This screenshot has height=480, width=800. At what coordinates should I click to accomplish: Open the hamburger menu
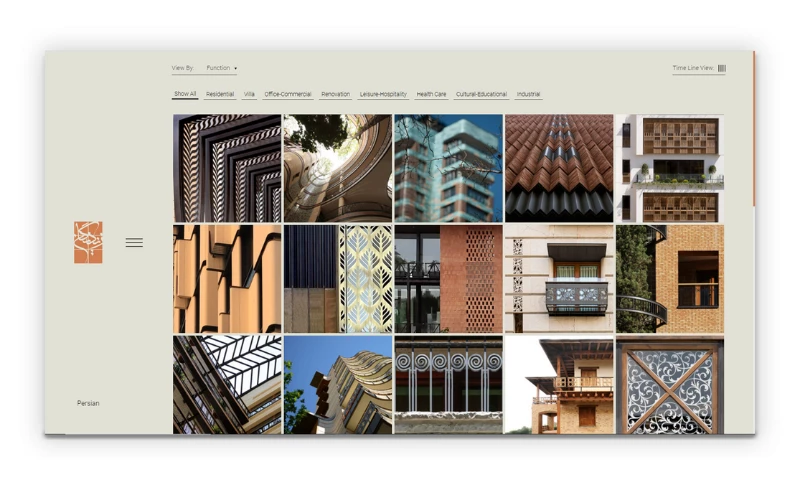(x=134, y=243)
